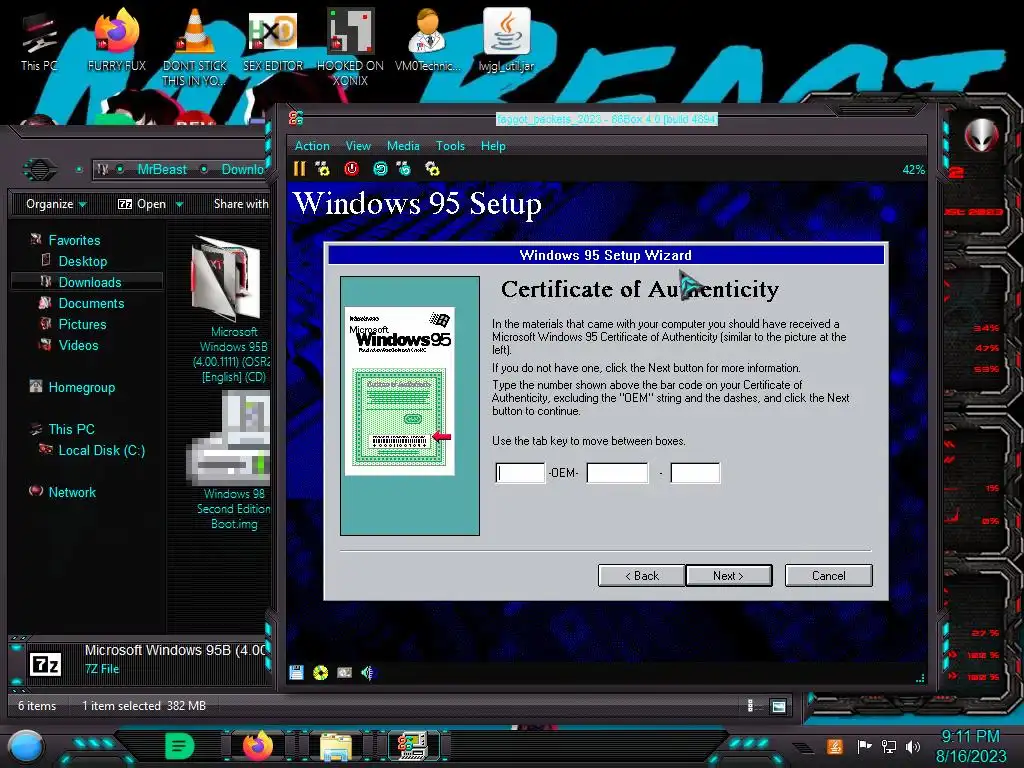Select Videos in Explorer navigation pane
The image size is (1024, 768).
click(78, 345)
